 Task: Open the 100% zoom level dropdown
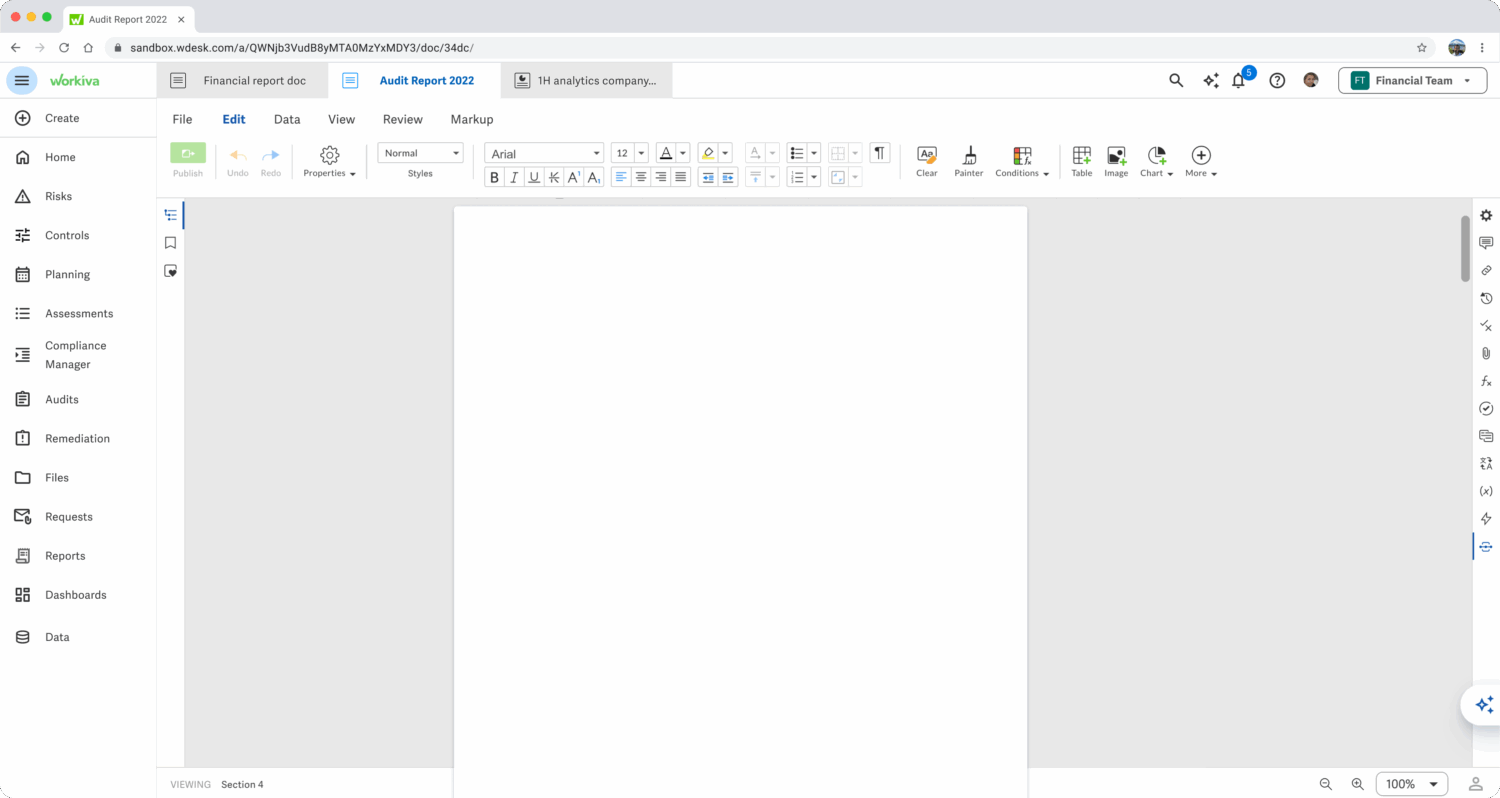click(x=1412, y=784)
